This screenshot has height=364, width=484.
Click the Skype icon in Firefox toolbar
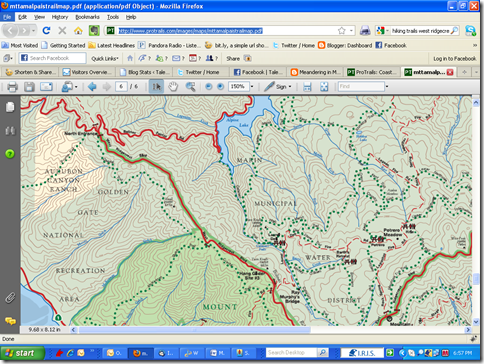(x=471, y=31)
